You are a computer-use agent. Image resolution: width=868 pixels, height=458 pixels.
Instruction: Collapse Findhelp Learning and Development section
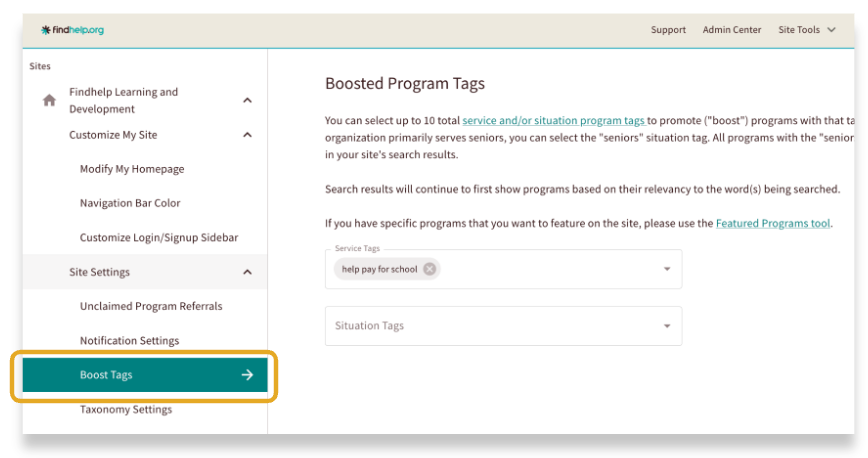tap(248, 100)
